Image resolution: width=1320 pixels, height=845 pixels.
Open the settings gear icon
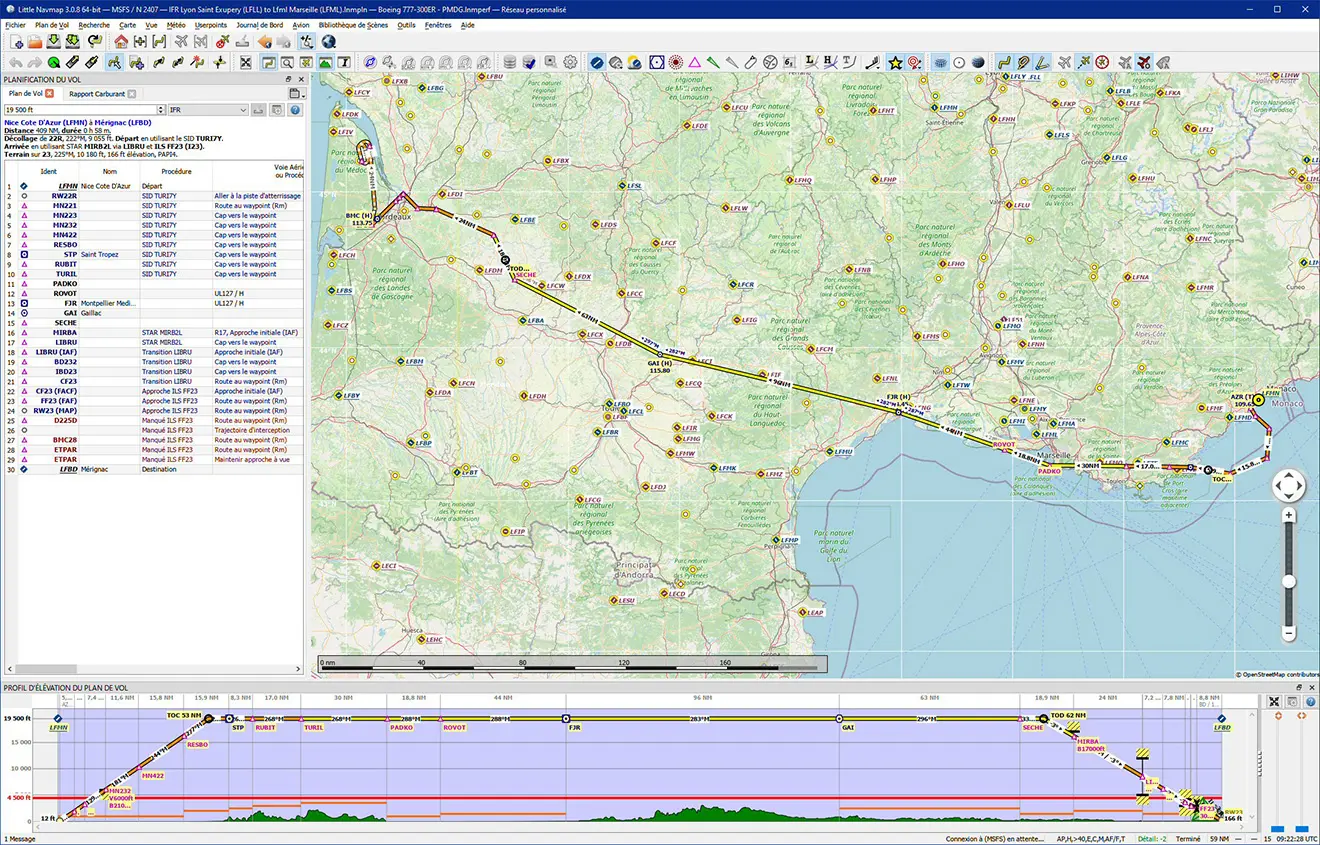570,63
